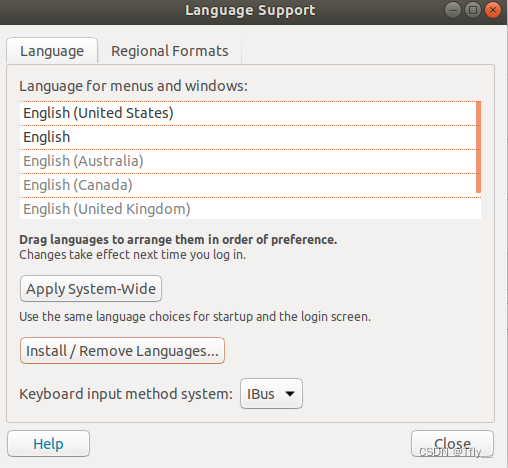Click the Close button at the bottom
The image size is (508, 468).
(452, 444)
